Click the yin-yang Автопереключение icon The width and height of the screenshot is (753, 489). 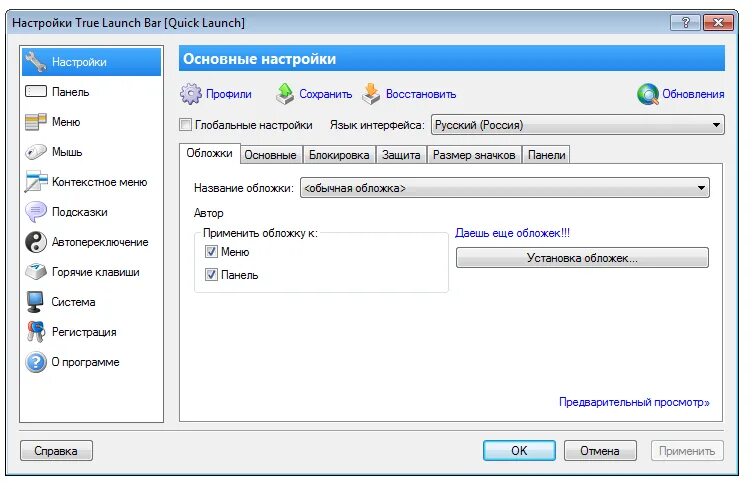point(36,242)
